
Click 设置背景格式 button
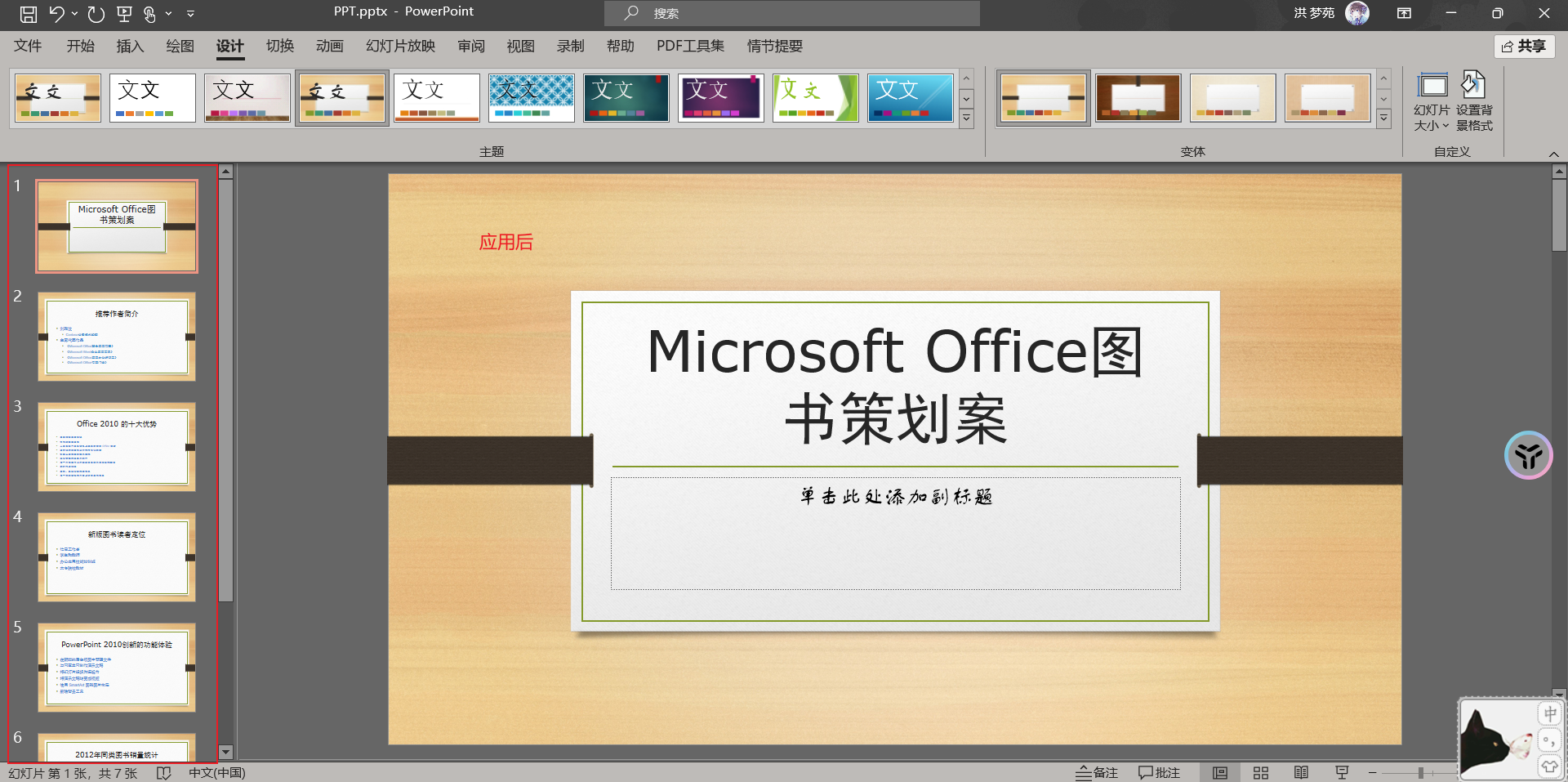[1474, 102]
